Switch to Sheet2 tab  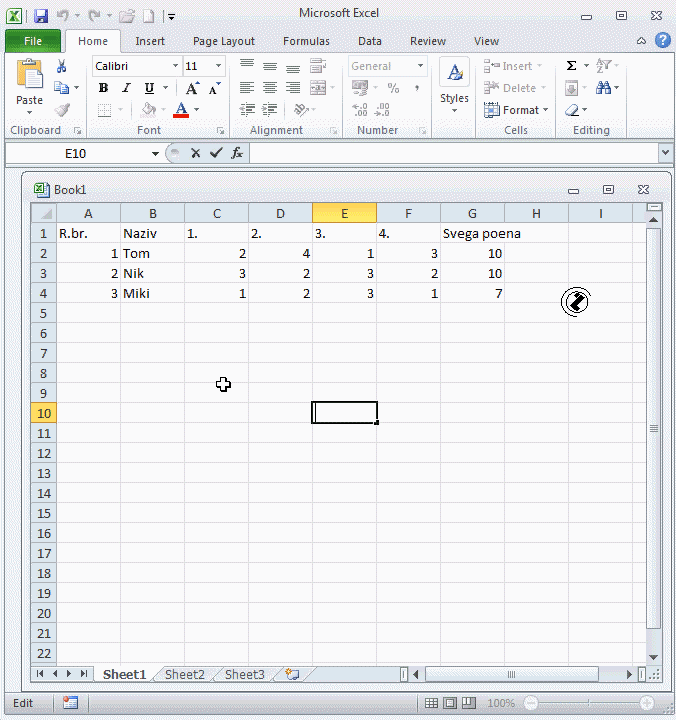(x=184, y=675)
